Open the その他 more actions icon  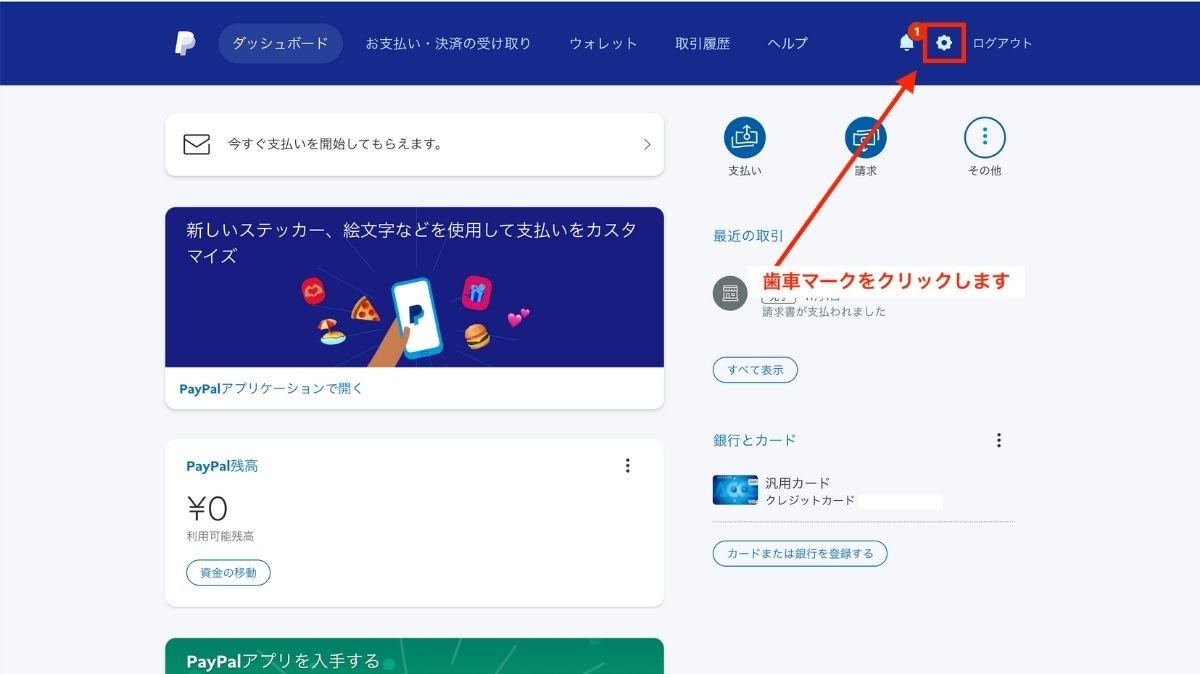coord(985,137)
